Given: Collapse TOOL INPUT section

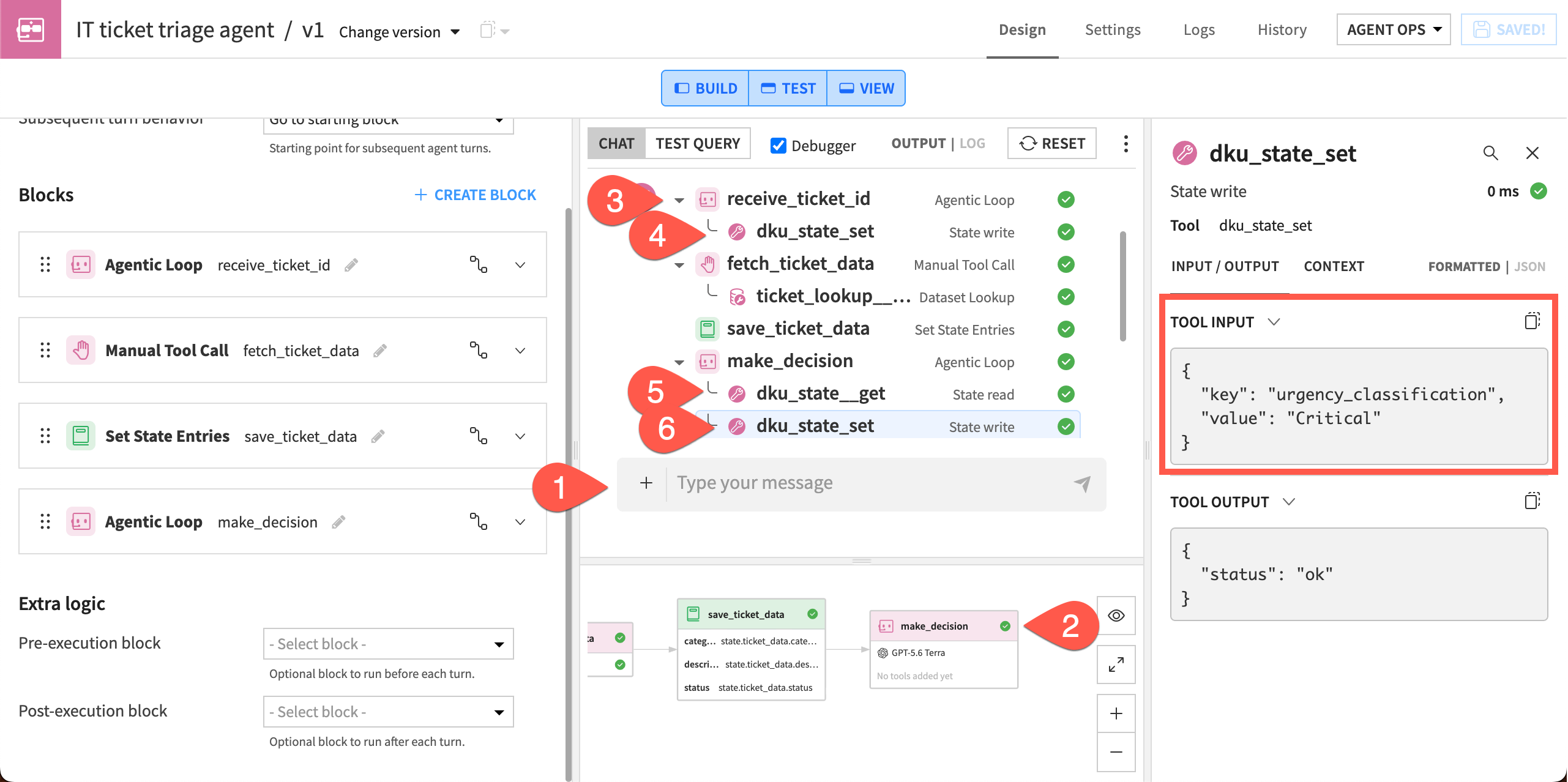Looking at the screenshot, I should [x=1274, y=321].
